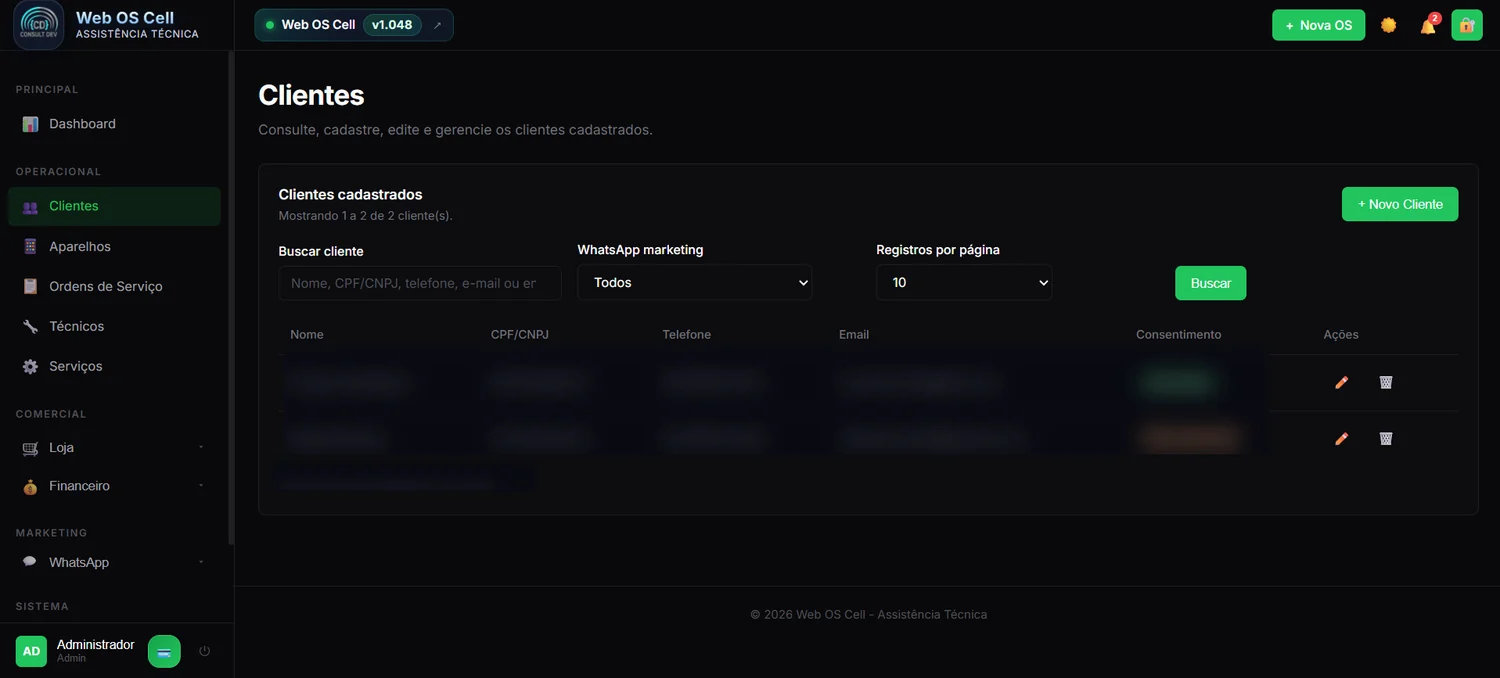Expand the Loja submenu arrow
Viewport: 1500px width, 678px height.
(x=201, y=447)
